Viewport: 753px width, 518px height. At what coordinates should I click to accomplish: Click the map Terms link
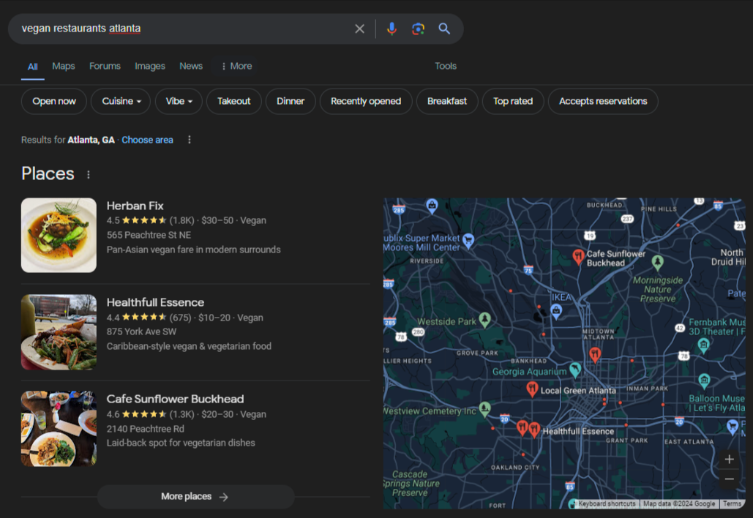pyautogui.click(x=732, y=504)
